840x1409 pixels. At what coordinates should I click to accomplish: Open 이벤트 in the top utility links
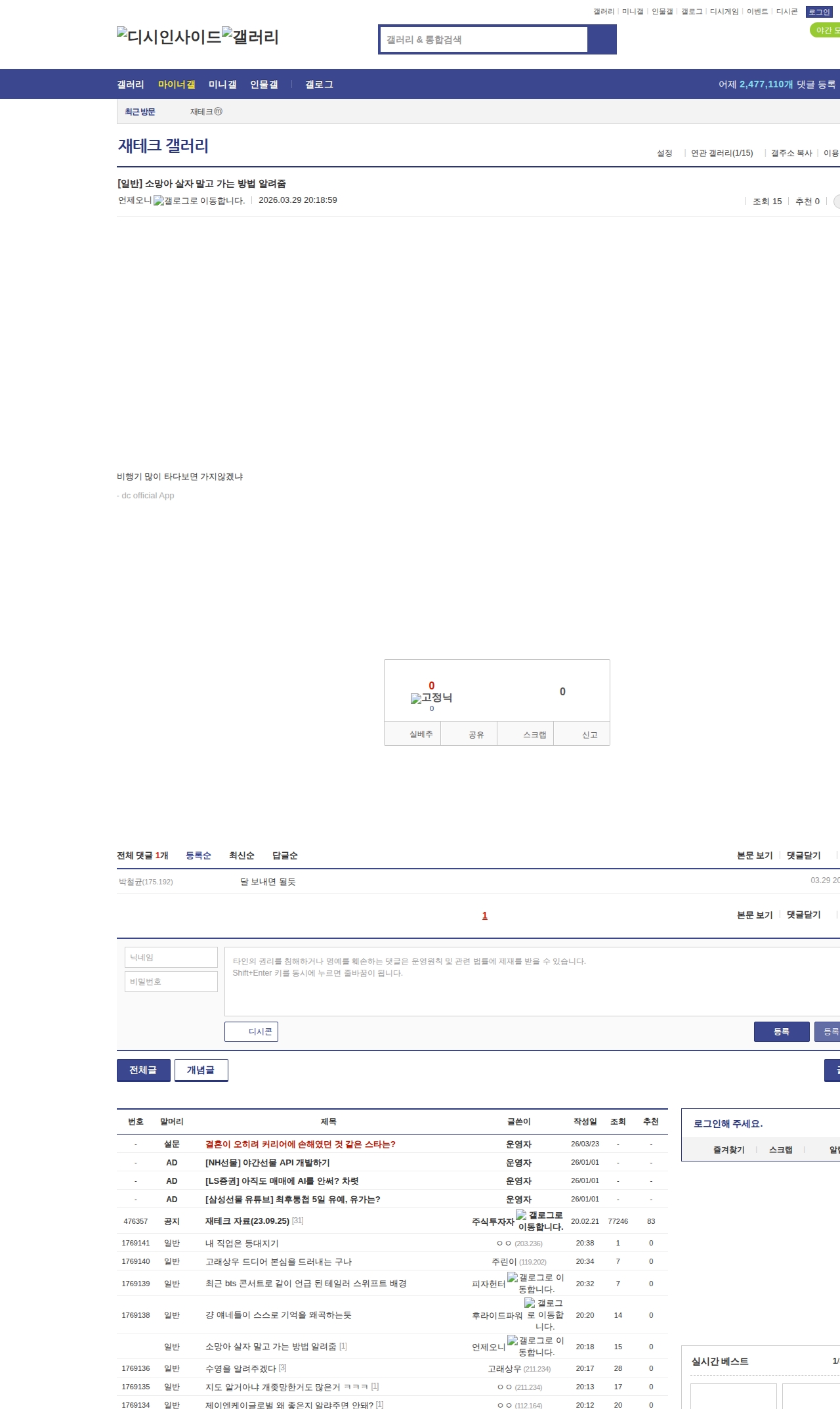coord(757,12)
